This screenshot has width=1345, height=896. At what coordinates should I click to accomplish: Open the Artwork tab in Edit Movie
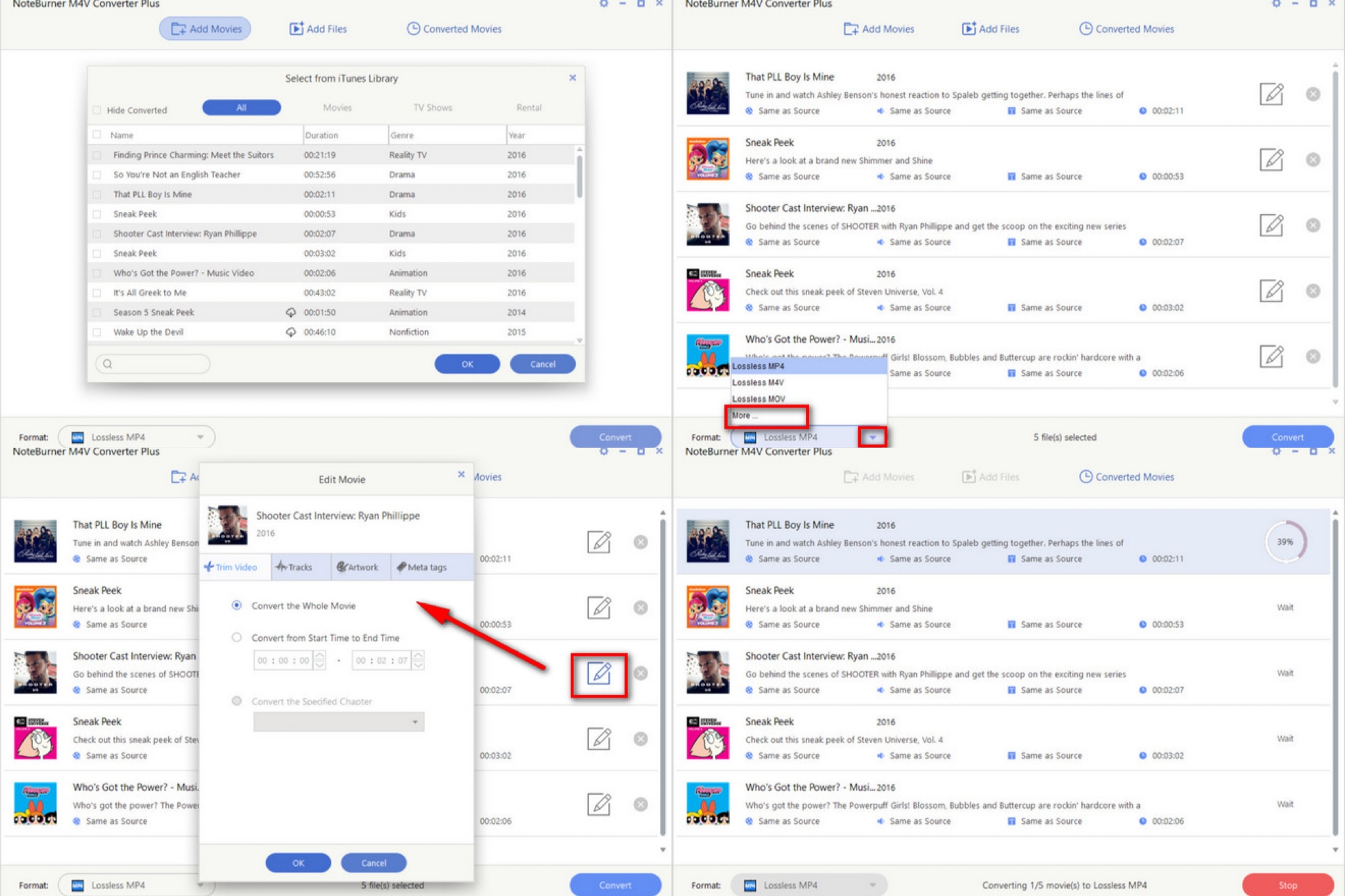pos(361,567)
